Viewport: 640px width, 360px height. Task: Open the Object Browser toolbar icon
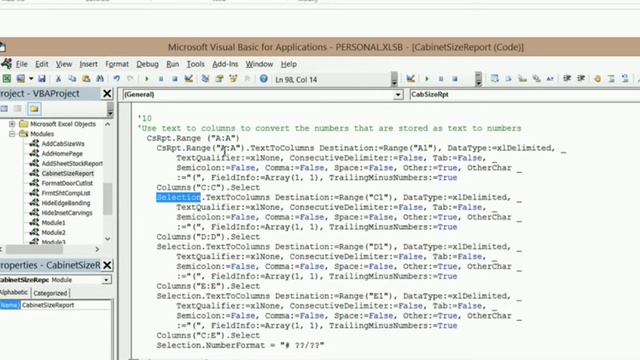click(233, 79)
